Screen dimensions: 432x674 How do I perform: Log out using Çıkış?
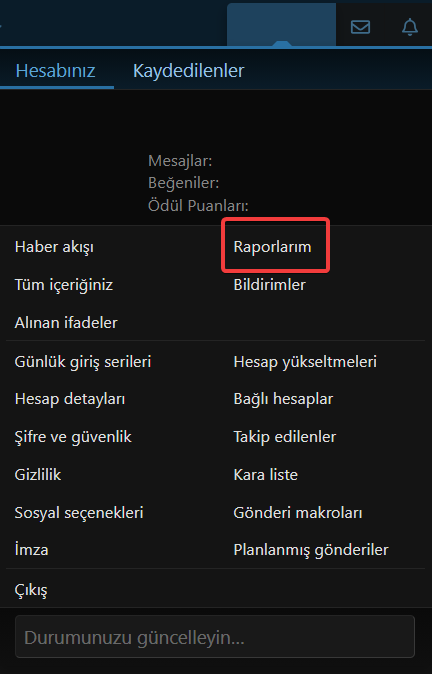pyautogui.click(x=31, y=590)
